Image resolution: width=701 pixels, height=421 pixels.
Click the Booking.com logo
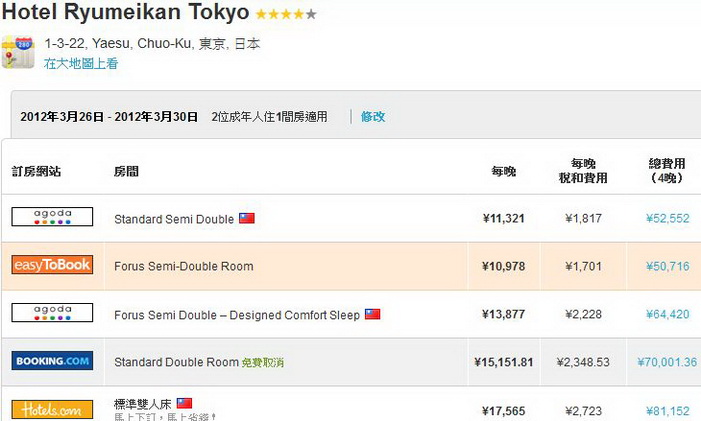tap(52, 361)
